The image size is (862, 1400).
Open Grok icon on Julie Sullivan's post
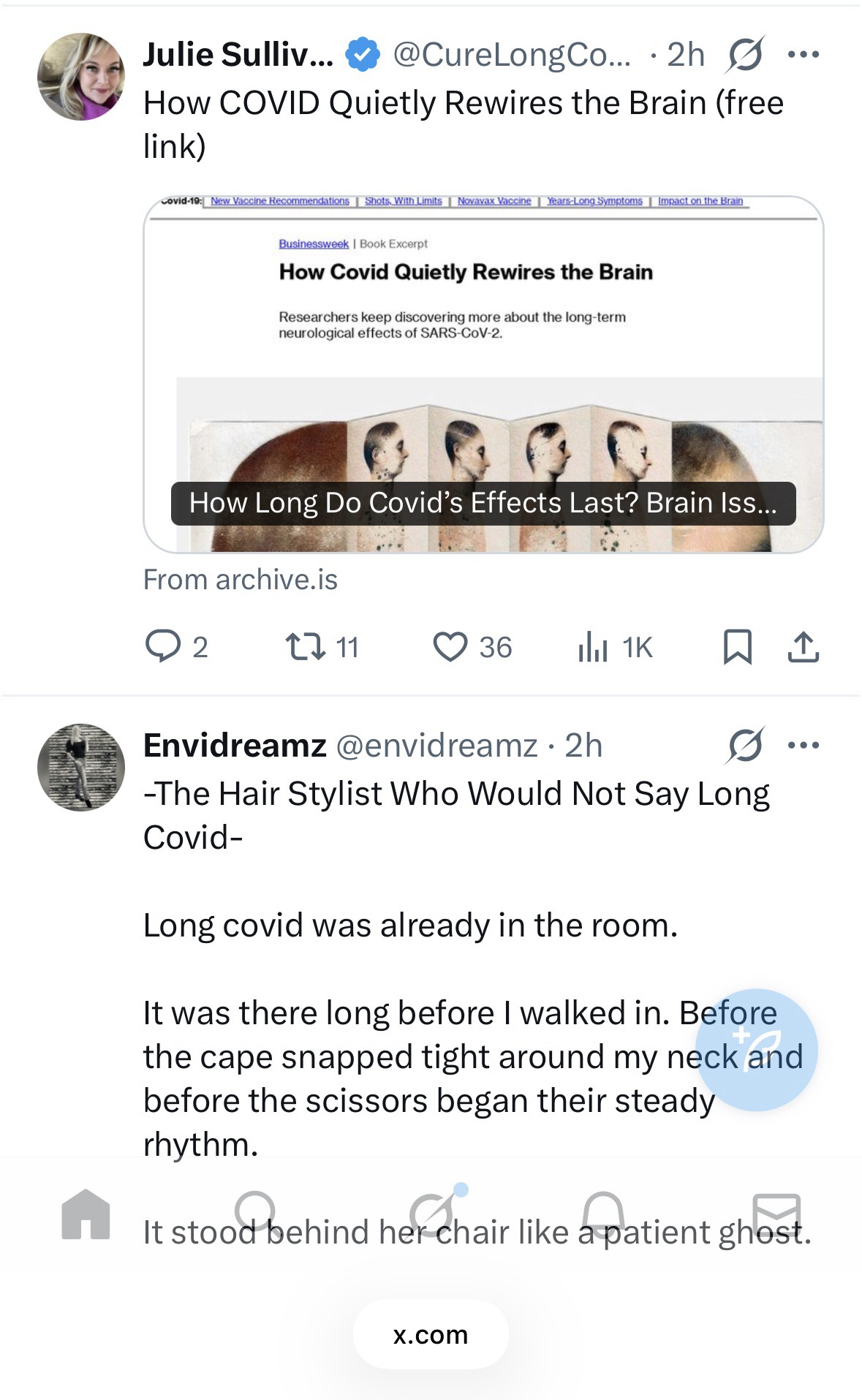[745, 55]
